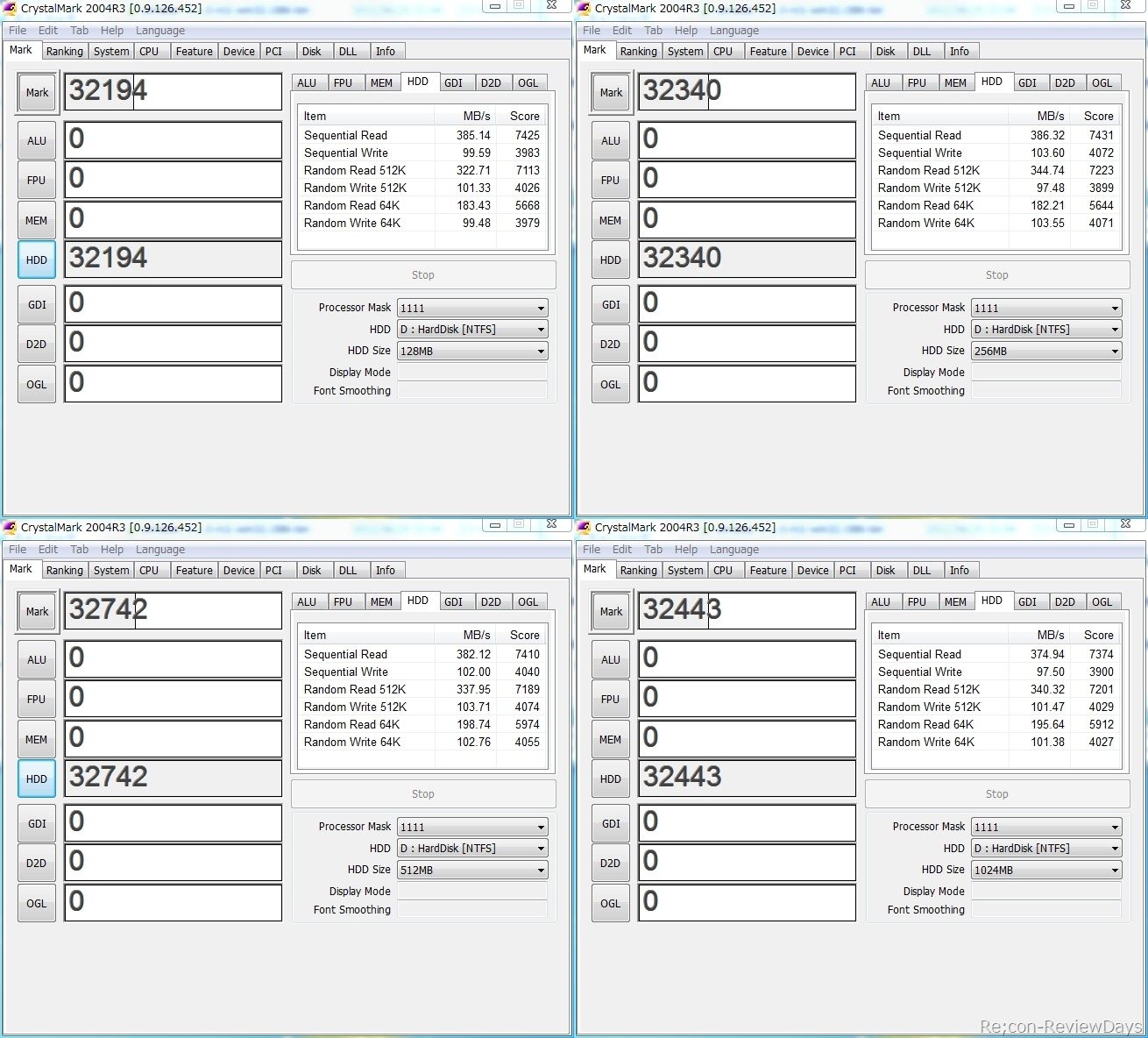The image size is (1148, 1038).
Task: Click the HDD benchmark button beside 32194
Action: click(x=37, y=260)
